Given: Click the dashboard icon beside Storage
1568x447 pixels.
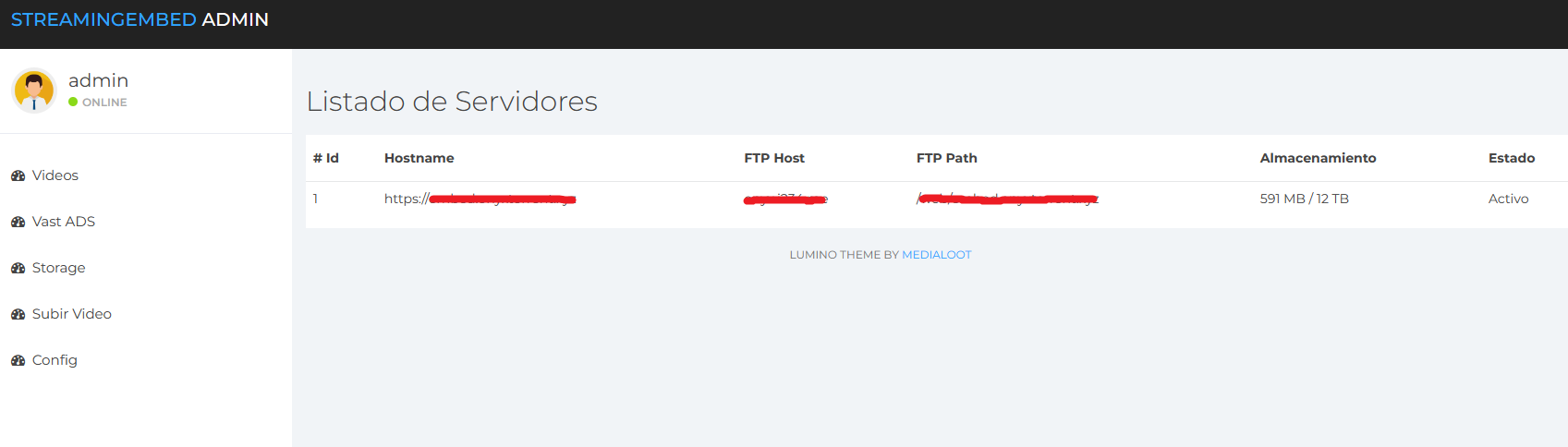Looking at the screenshot, I should [18, 268].
